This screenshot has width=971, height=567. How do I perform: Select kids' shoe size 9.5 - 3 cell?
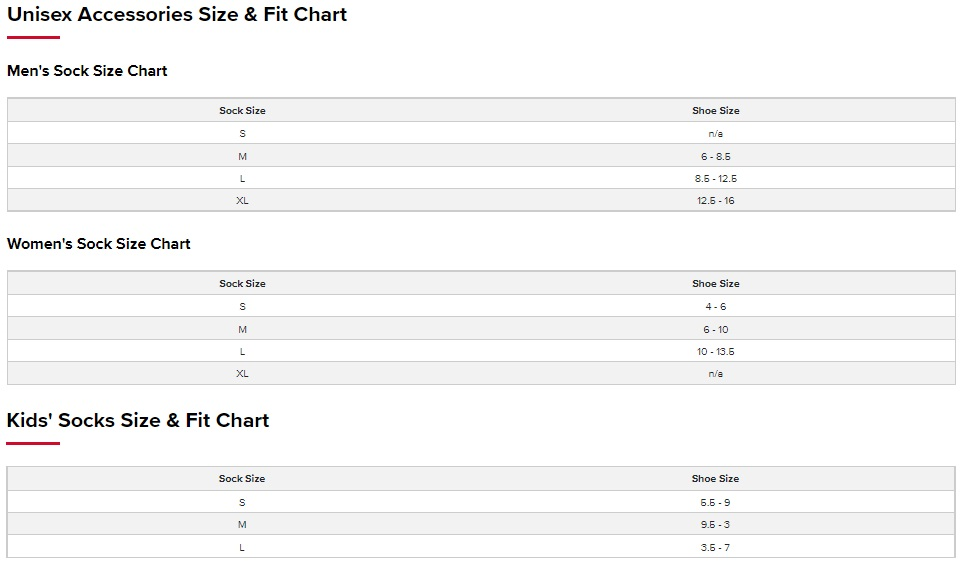point(715,524)
